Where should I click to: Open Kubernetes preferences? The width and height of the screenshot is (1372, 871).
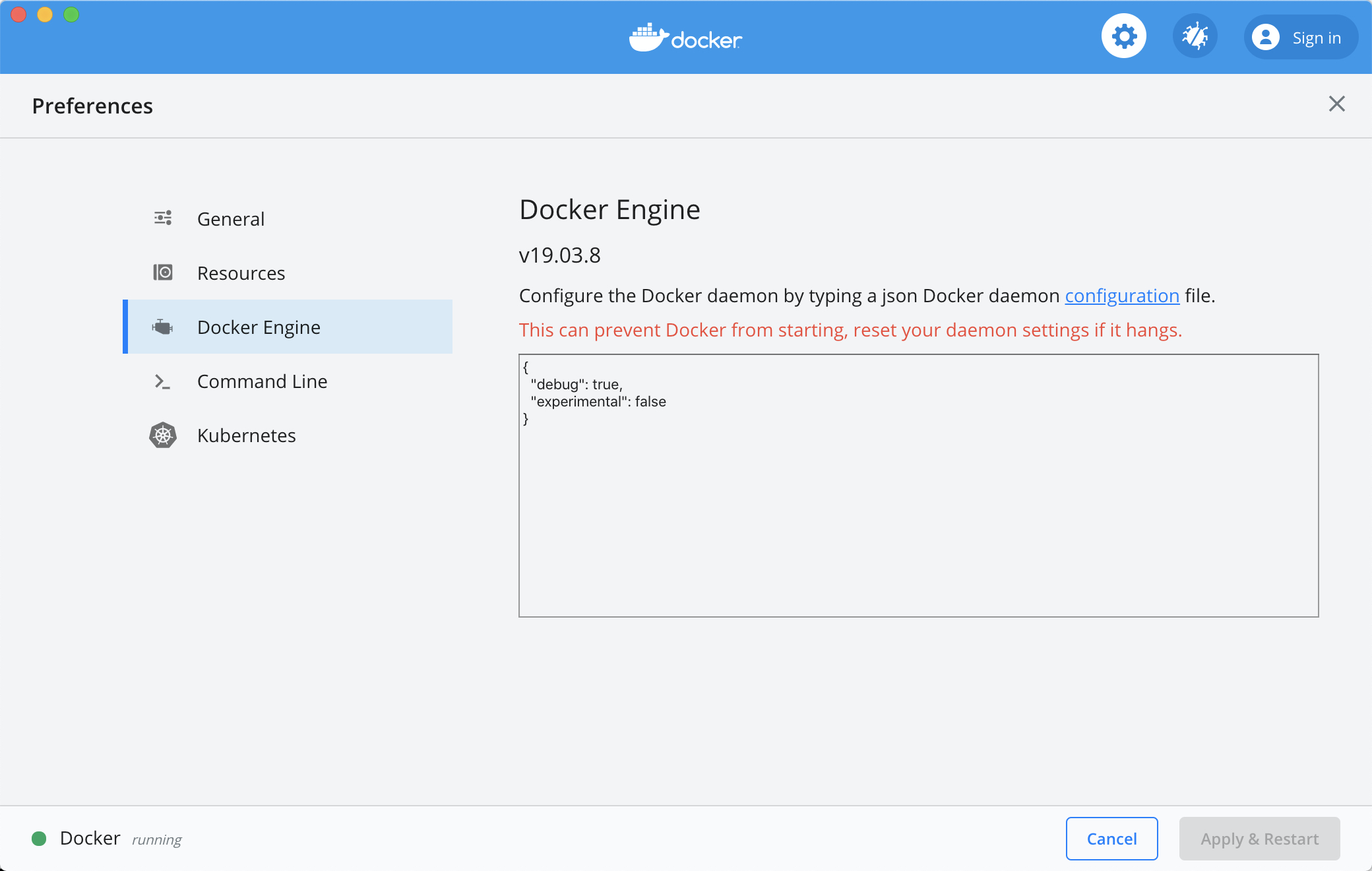[246, 435]
